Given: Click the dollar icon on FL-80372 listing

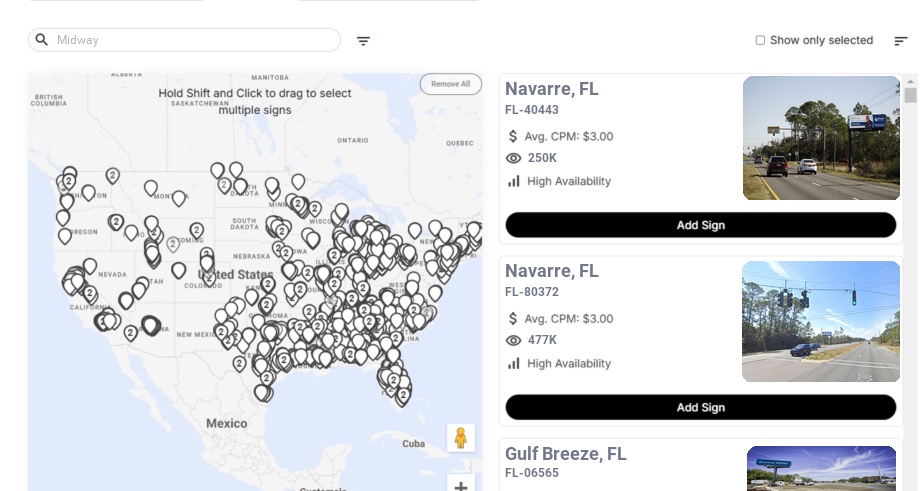Looking at the screenshot, I should pos(514,318).
